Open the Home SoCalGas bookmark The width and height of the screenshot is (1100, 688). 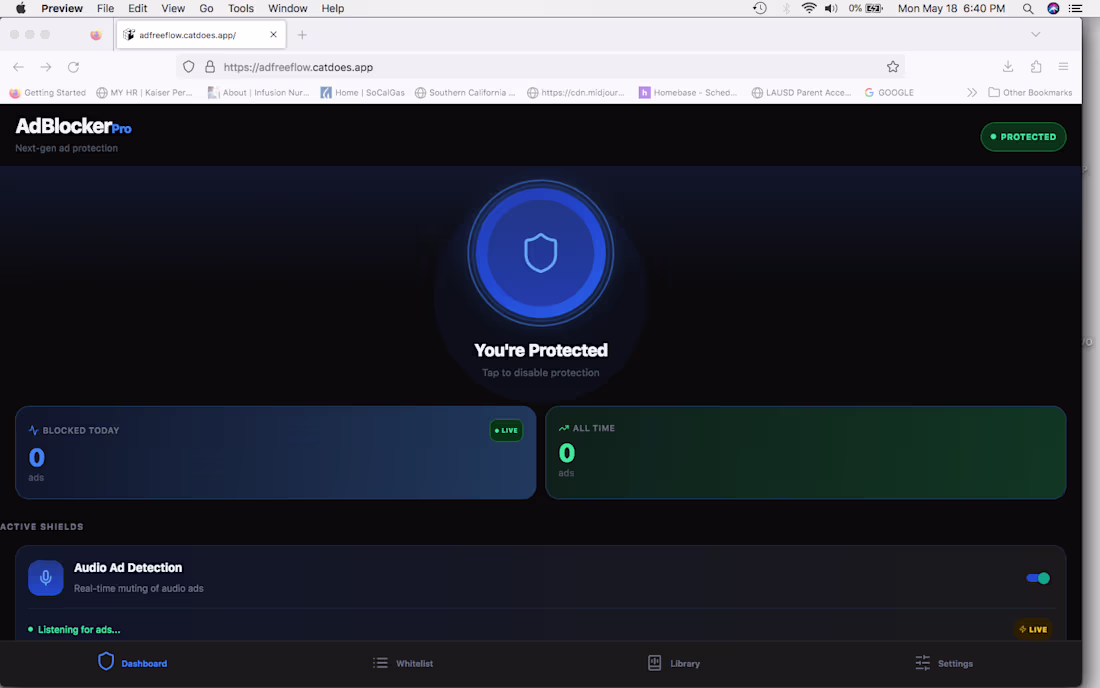click(x=363, y=93)
